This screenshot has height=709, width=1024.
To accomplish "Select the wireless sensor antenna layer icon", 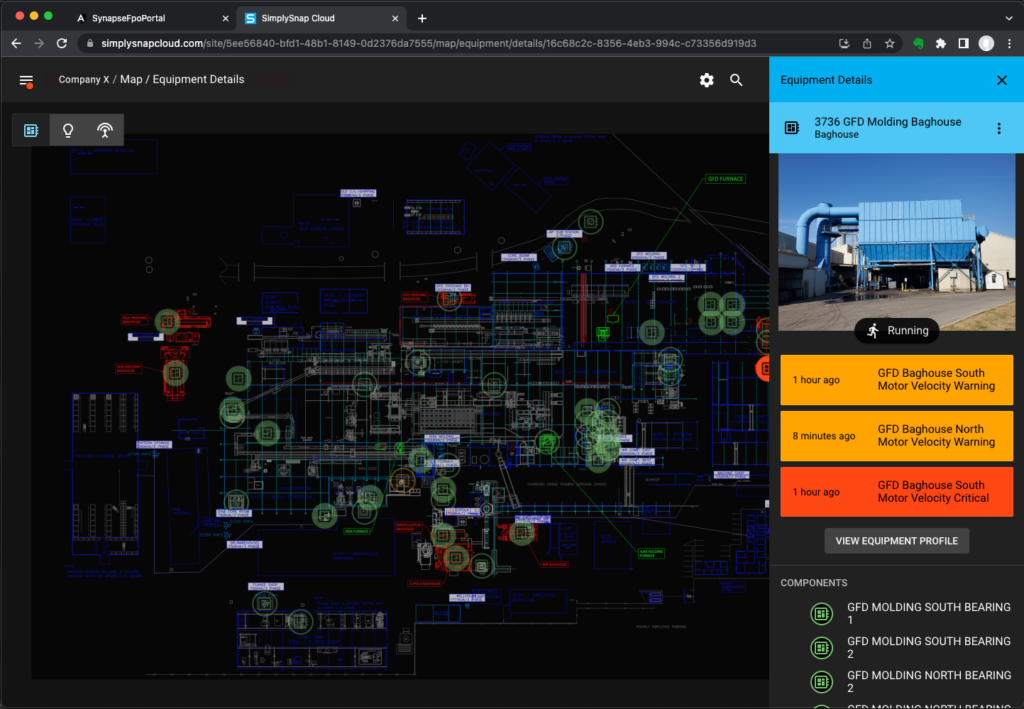I will 105,129.
